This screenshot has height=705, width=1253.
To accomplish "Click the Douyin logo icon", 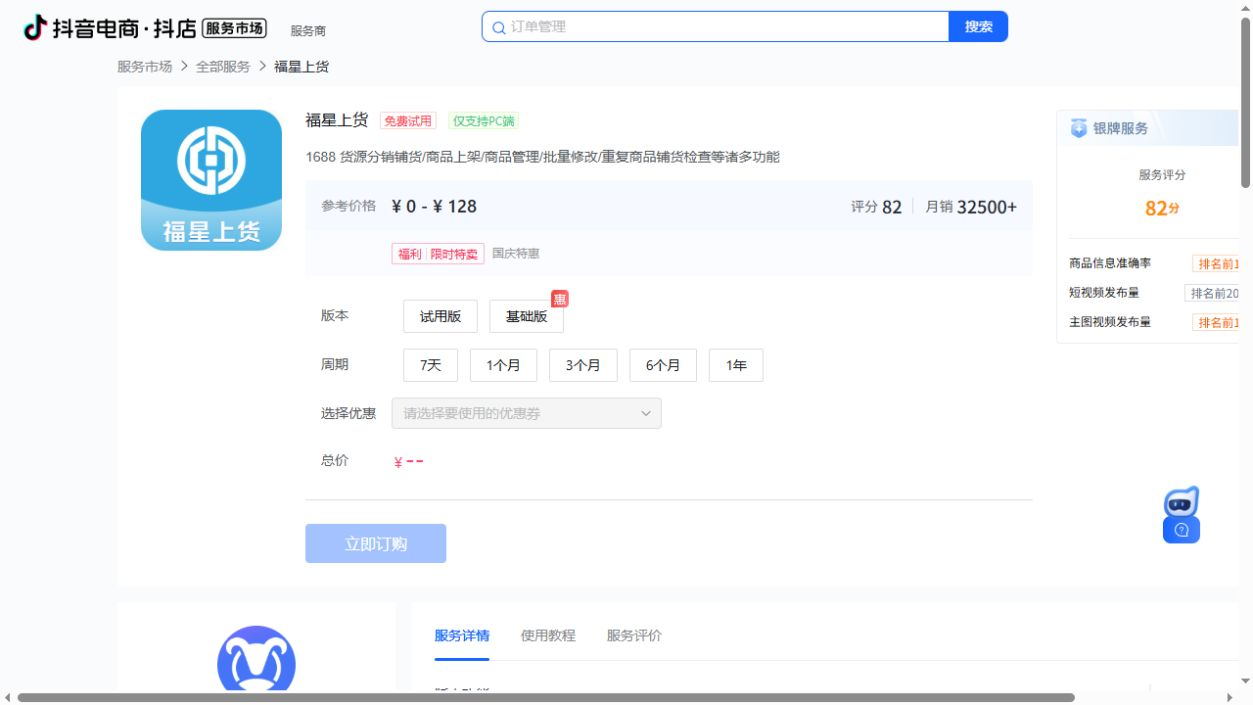I will (x=35, y=27).
